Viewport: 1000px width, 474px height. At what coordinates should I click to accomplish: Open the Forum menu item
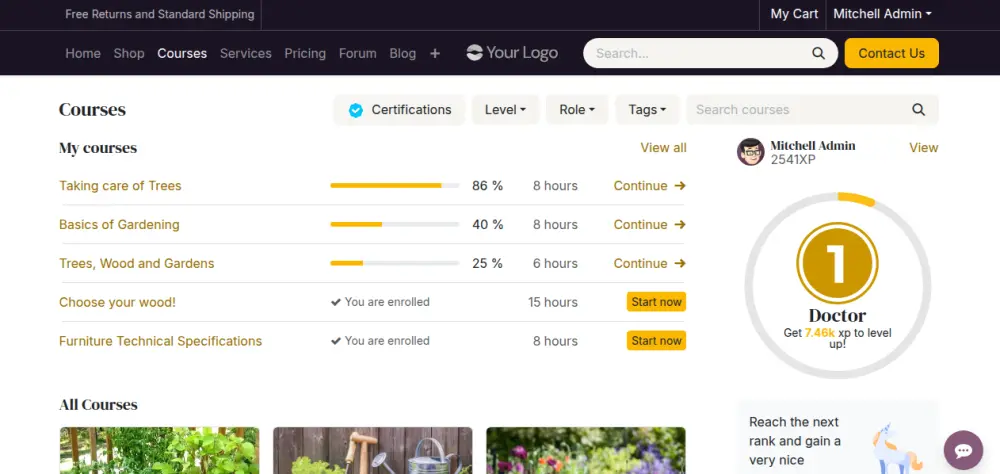coord(357,54)
